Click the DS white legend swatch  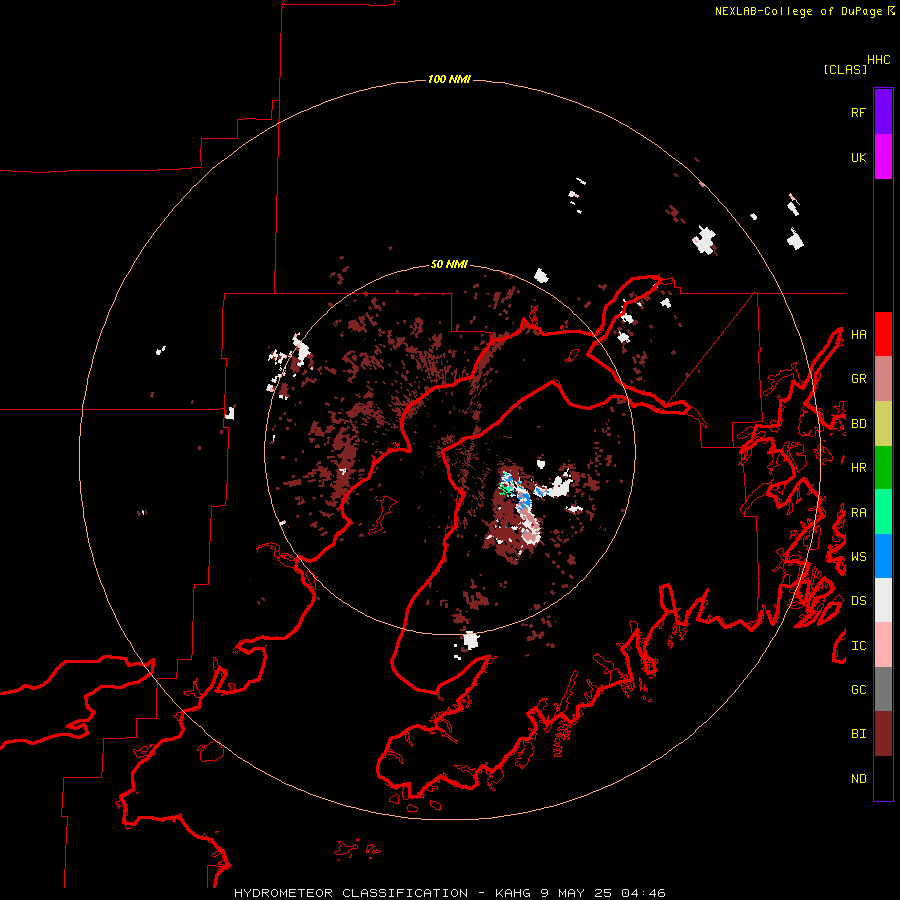tap(883, 600)
